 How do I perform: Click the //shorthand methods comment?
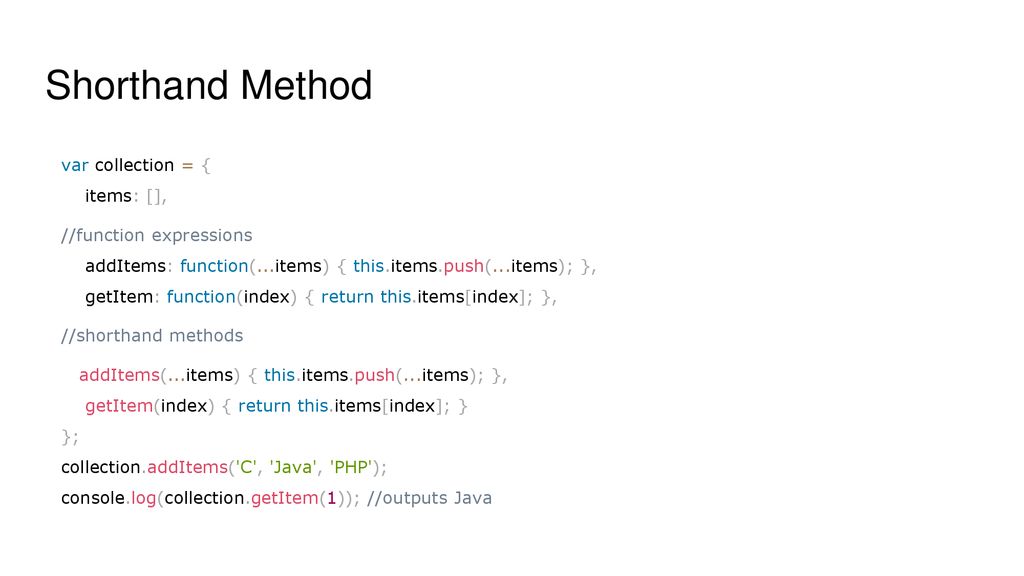[152, 336]
